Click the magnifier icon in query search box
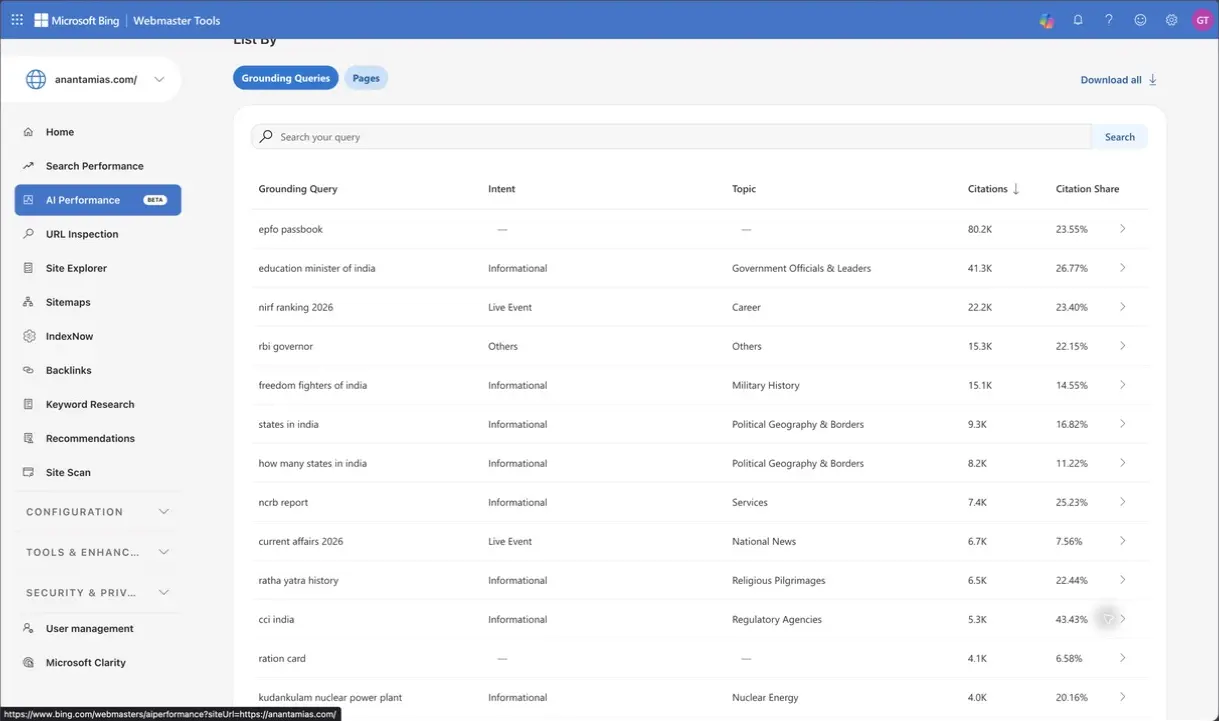 pyautogui.click(x=266, y=136)
